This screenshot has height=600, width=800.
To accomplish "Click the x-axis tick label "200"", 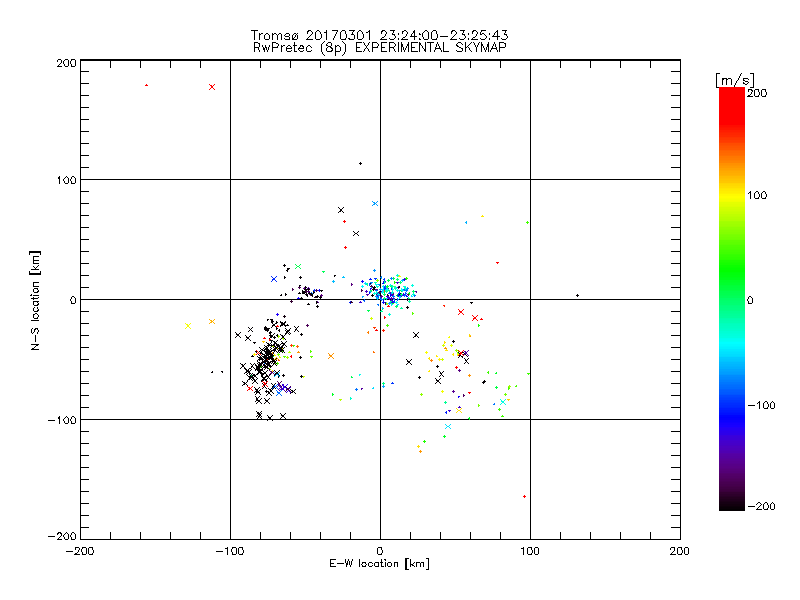I will click(x=680, y=551).
